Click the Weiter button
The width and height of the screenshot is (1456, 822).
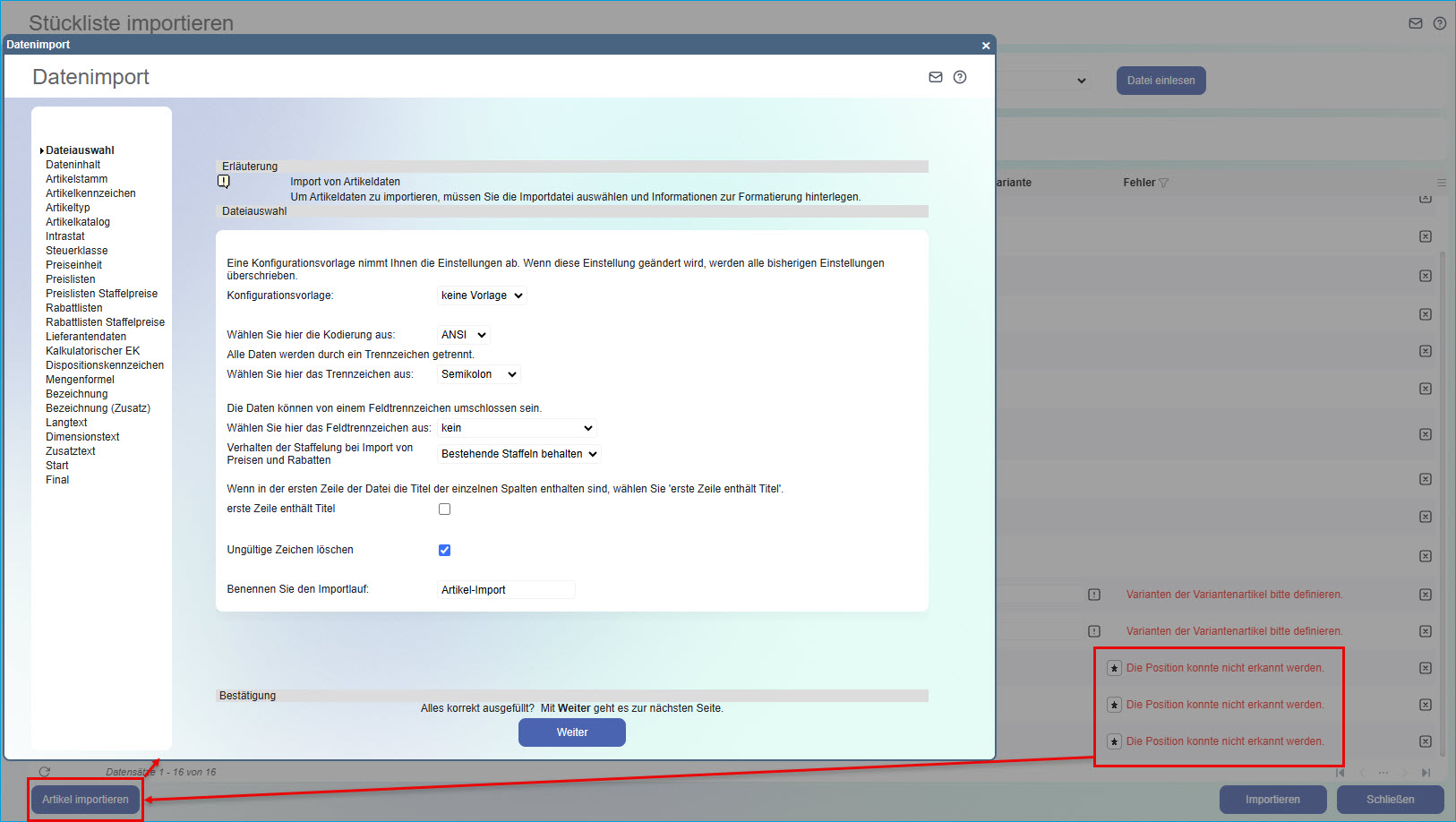coord(572,732)
